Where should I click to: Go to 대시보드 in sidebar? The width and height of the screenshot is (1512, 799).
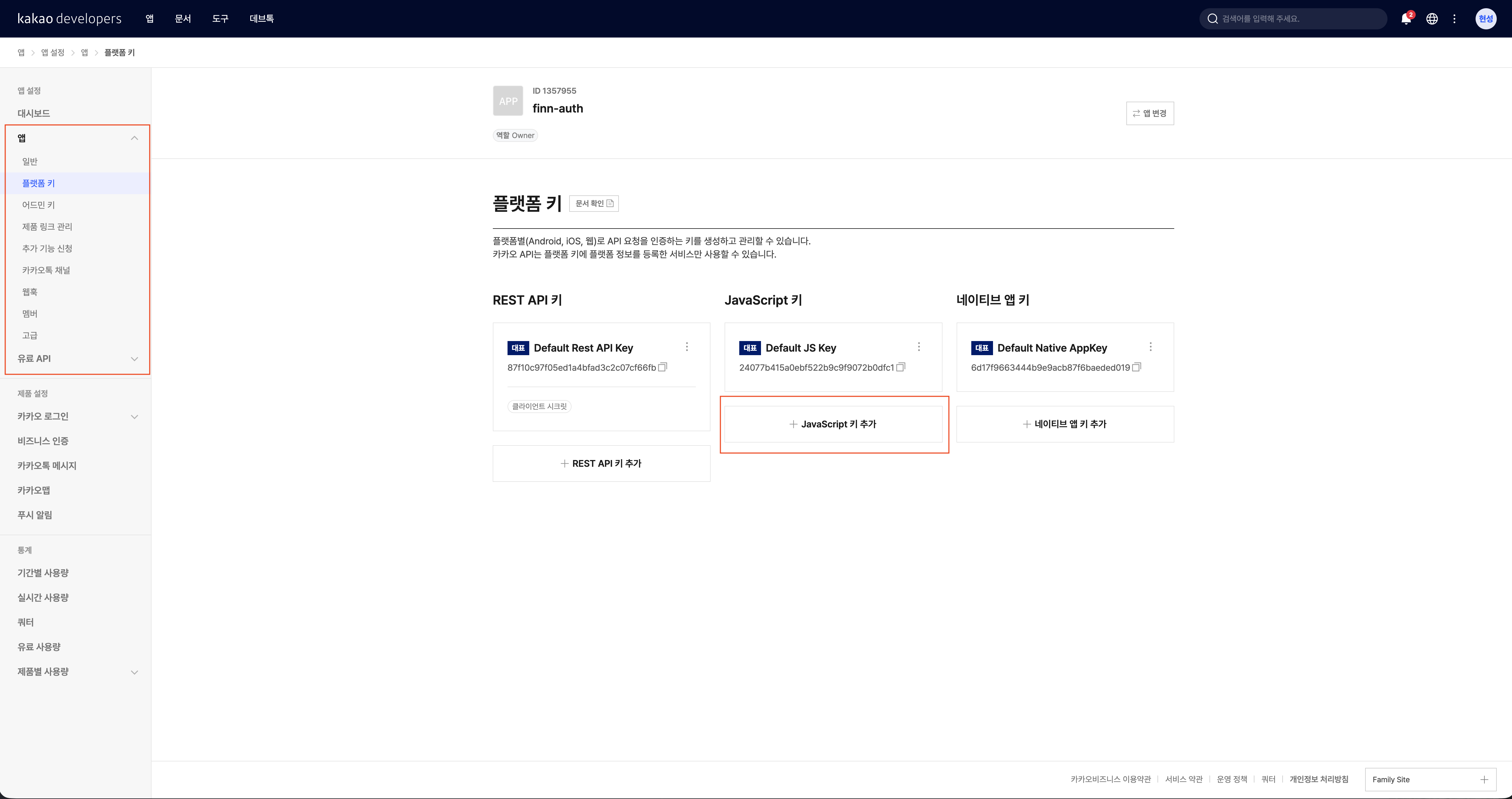[x=33, y=113]
